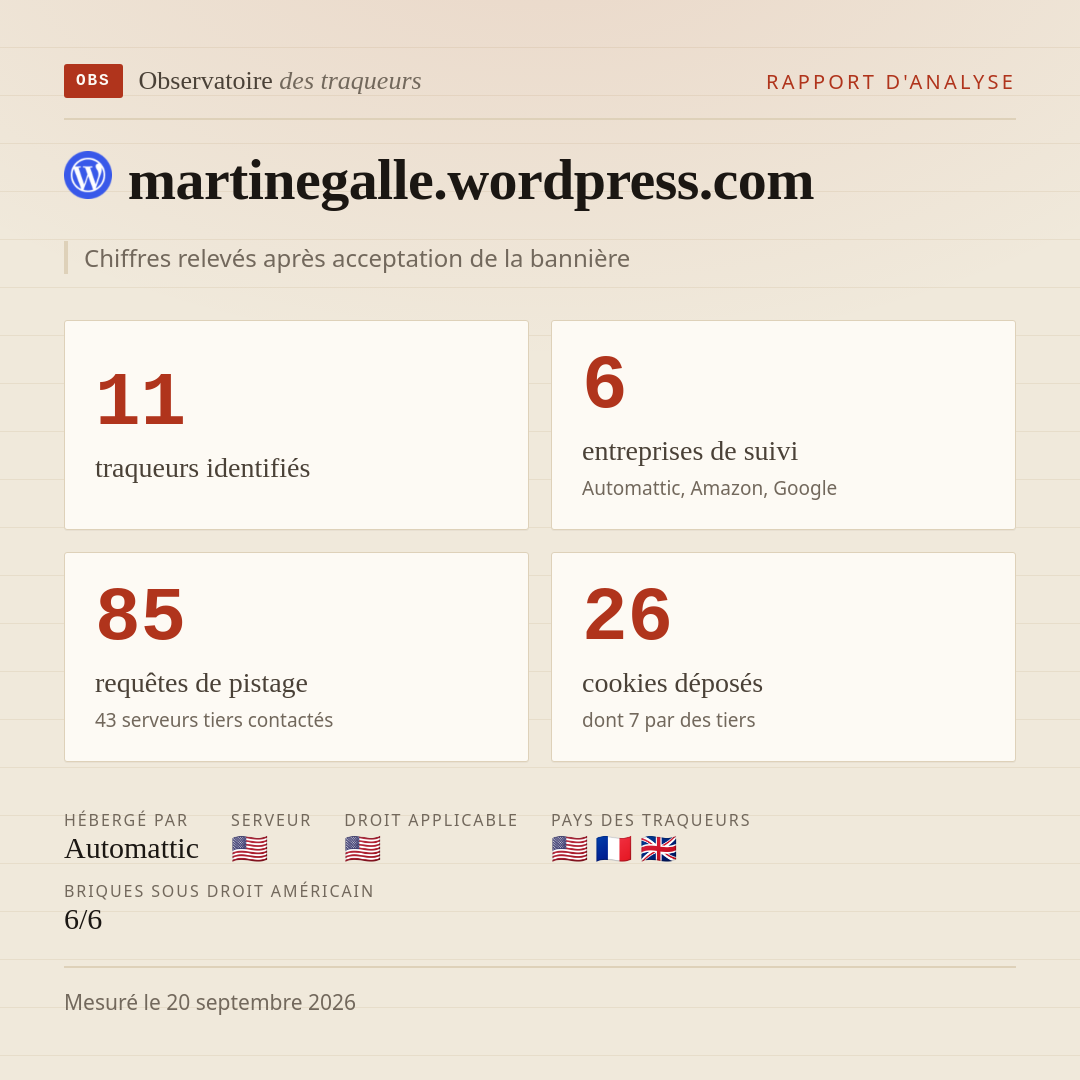Click the 6/6 briques value

83,920
